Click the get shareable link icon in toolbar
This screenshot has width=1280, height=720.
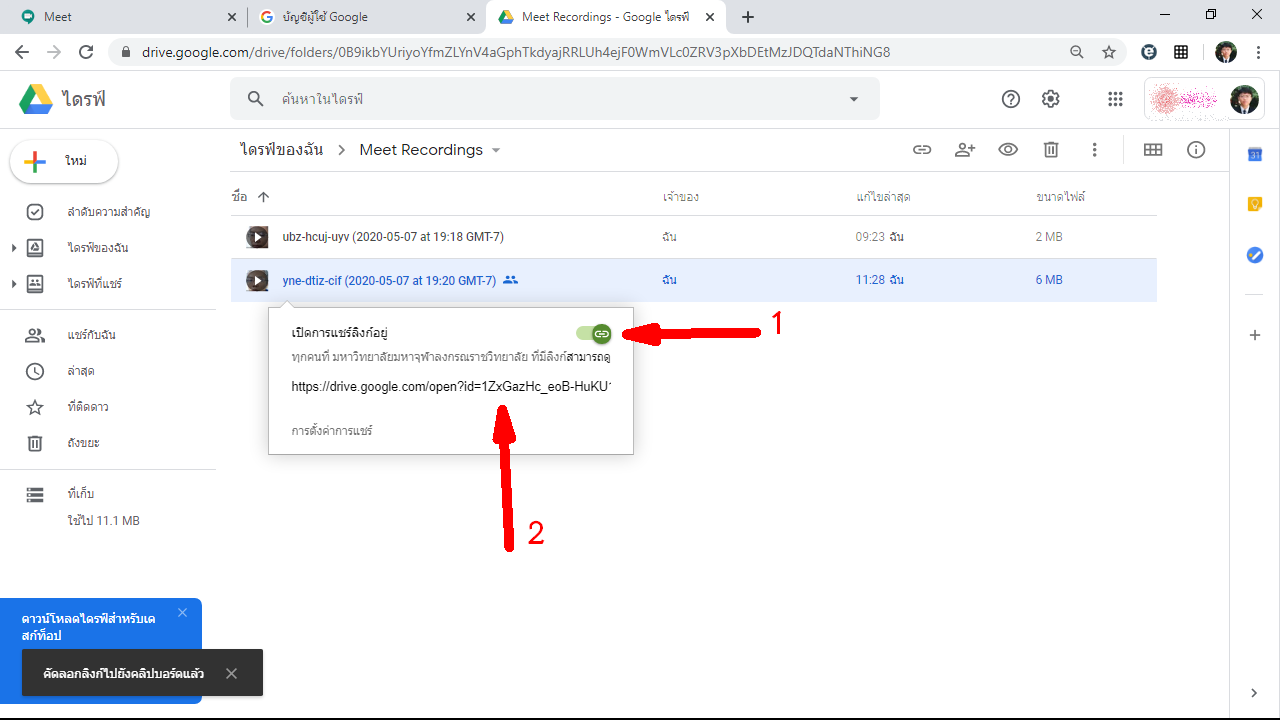point(922,150)
